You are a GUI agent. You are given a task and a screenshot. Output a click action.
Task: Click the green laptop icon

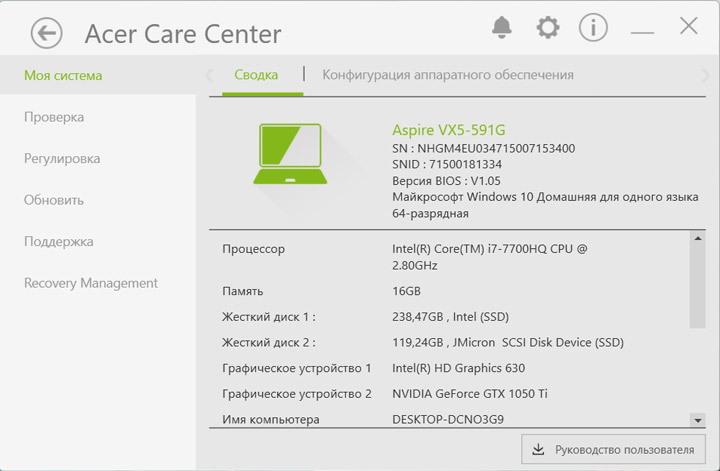(x=290, y=155)
